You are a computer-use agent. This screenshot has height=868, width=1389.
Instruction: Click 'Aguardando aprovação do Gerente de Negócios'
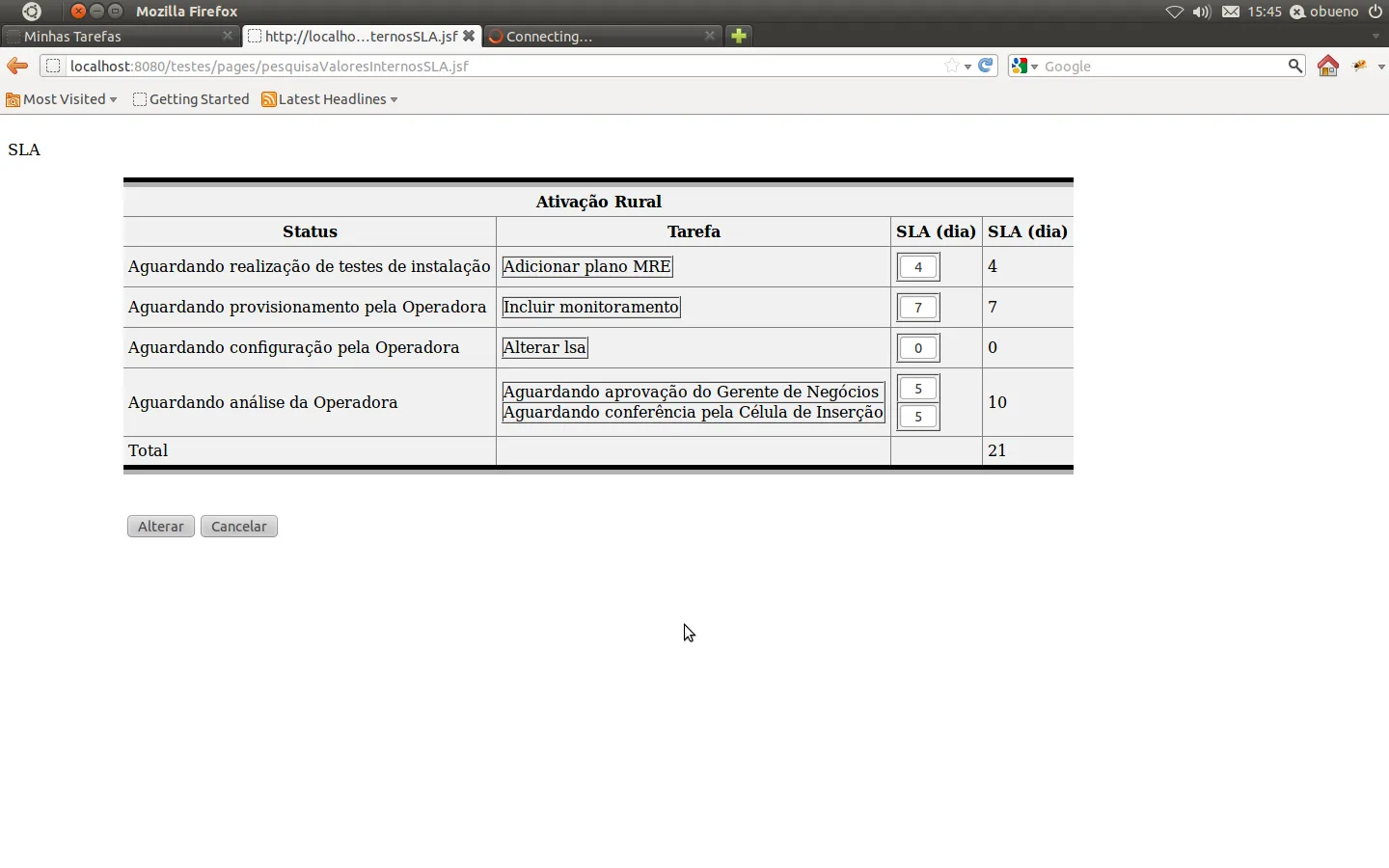click(692, 392)
